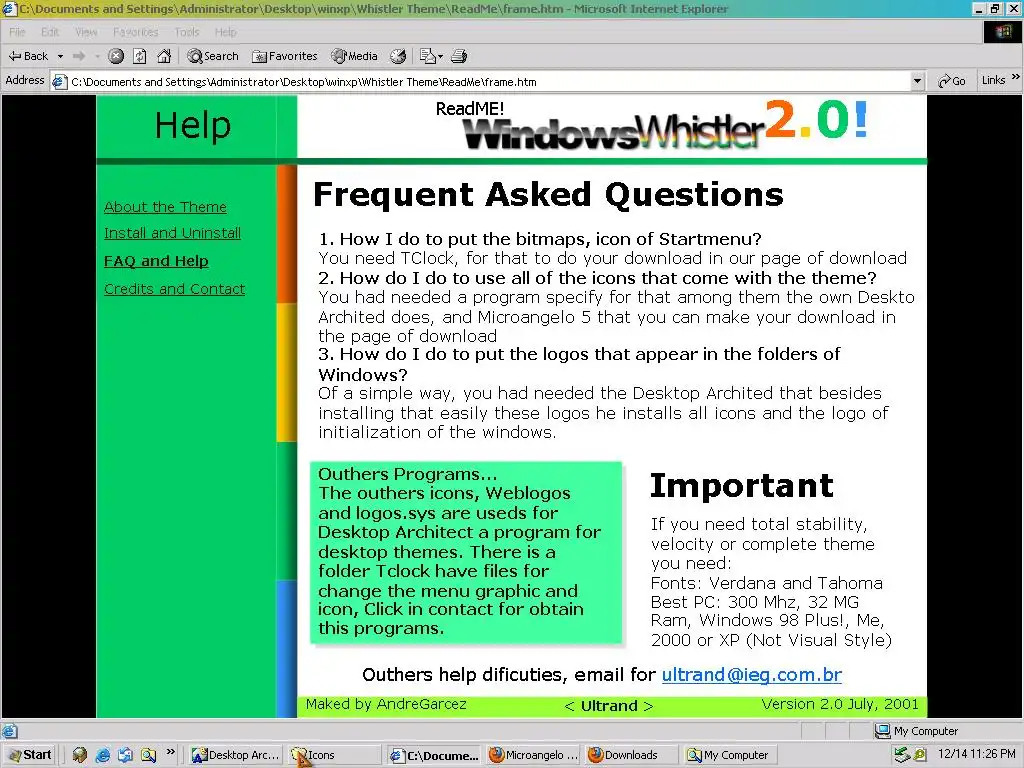
Task: Go to the Home page icon
Action: pos(164,56)
